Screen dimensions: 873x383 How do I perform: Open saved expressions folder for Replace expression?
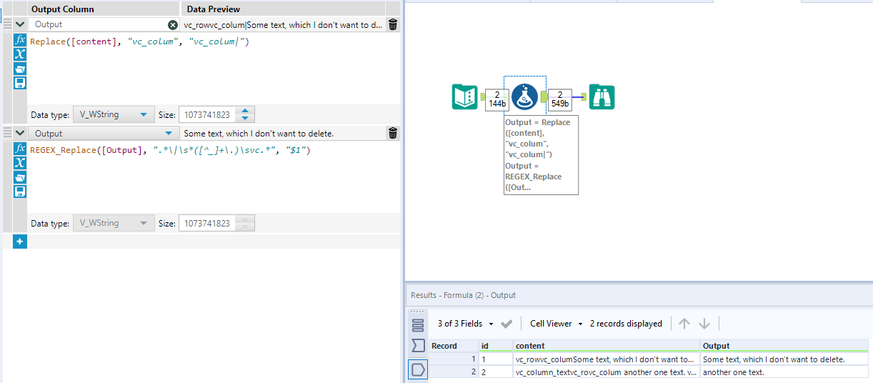20,69
